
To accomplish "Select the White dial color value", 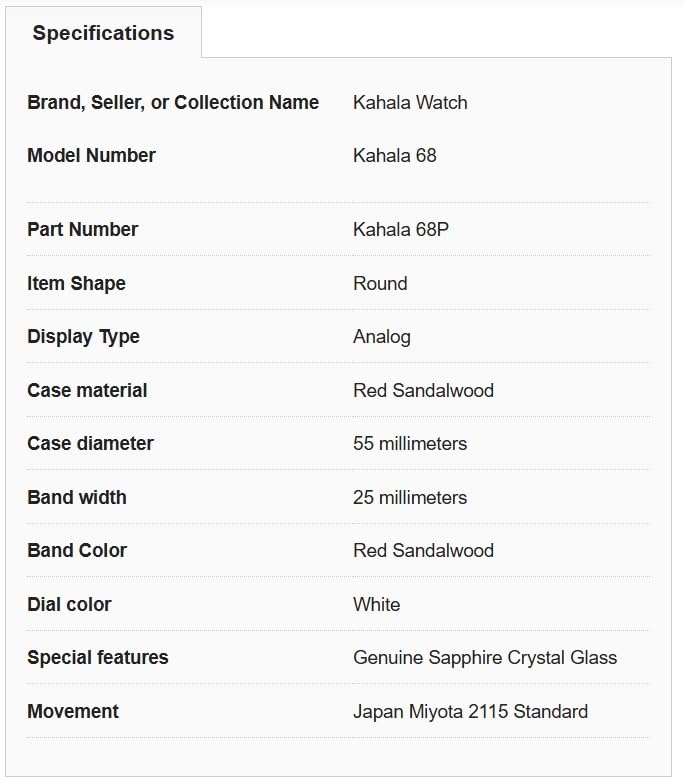I will click(x=377, y=604).
